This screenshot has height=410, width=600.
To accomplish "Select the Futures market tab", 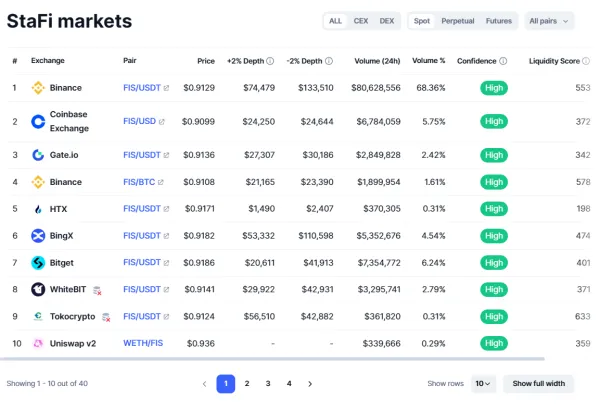I will point(498,21).
